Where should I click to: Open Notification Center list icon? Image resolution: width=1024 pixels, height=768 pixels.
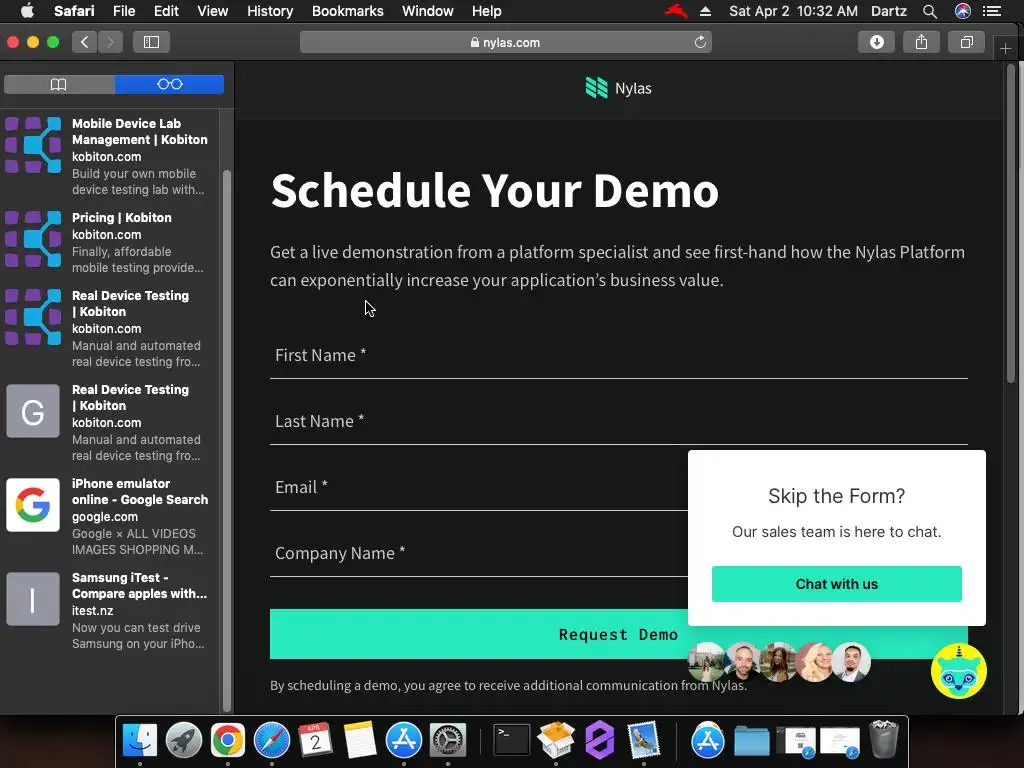pos(992,11)
